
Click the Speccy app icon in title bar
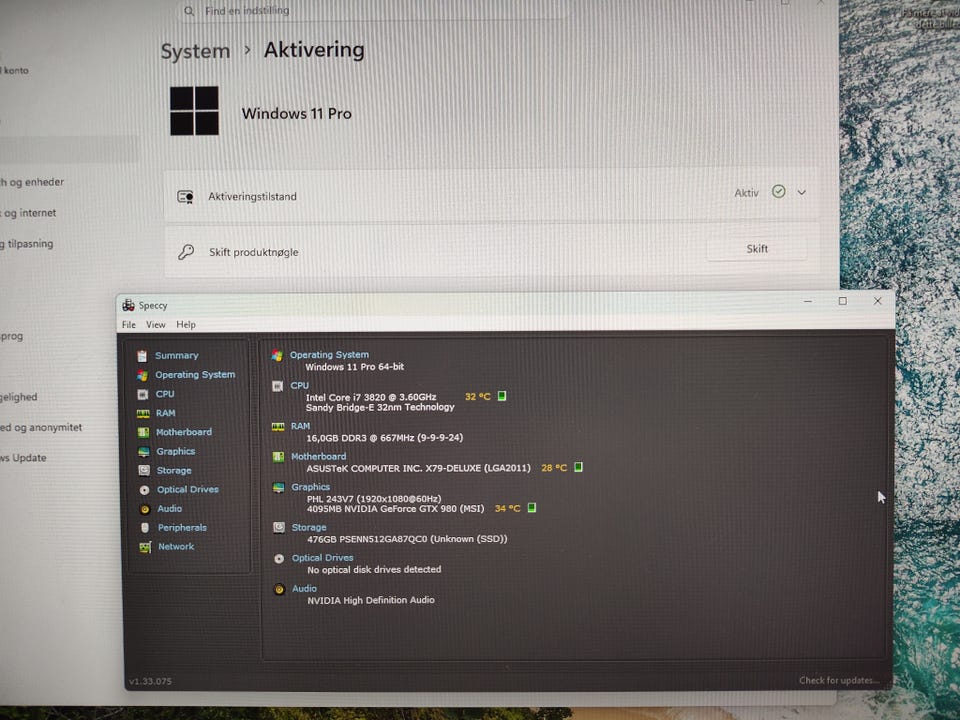pyautogui.click(x=128, y=305)
